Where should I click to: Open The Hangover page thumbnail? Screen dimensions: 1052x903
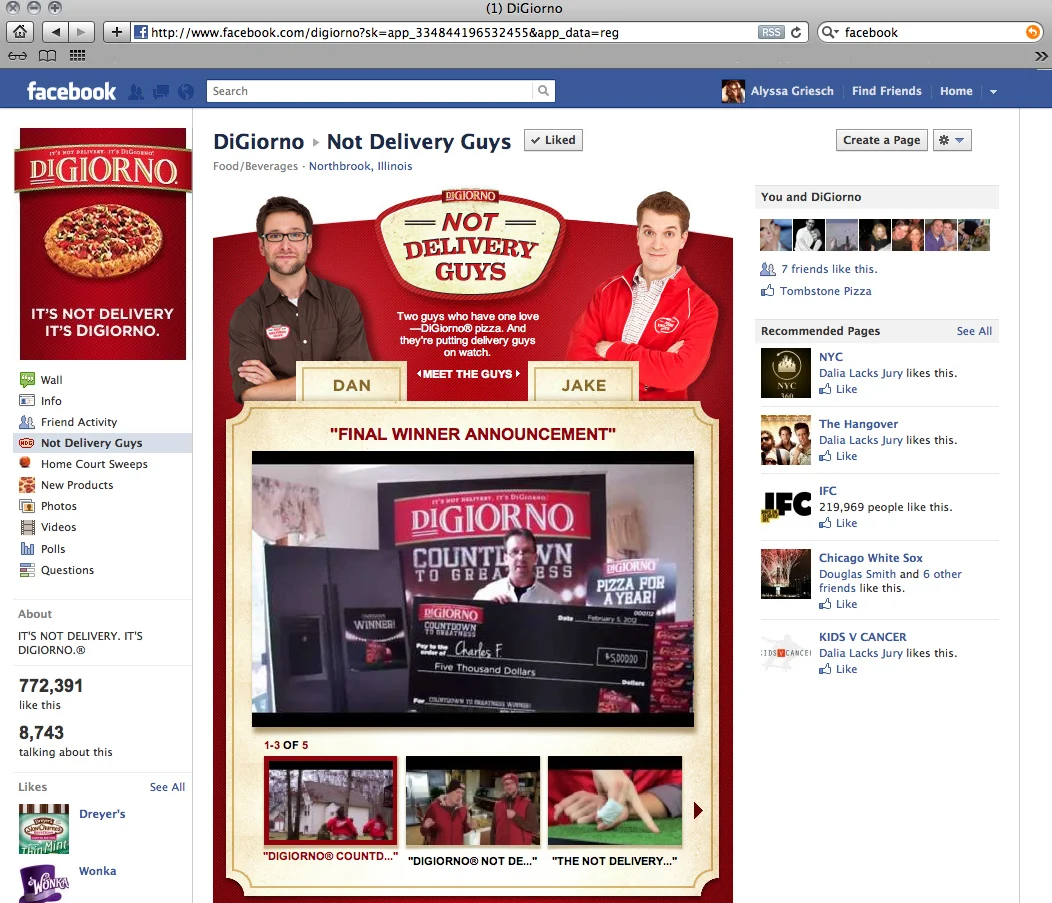point(786,440)
